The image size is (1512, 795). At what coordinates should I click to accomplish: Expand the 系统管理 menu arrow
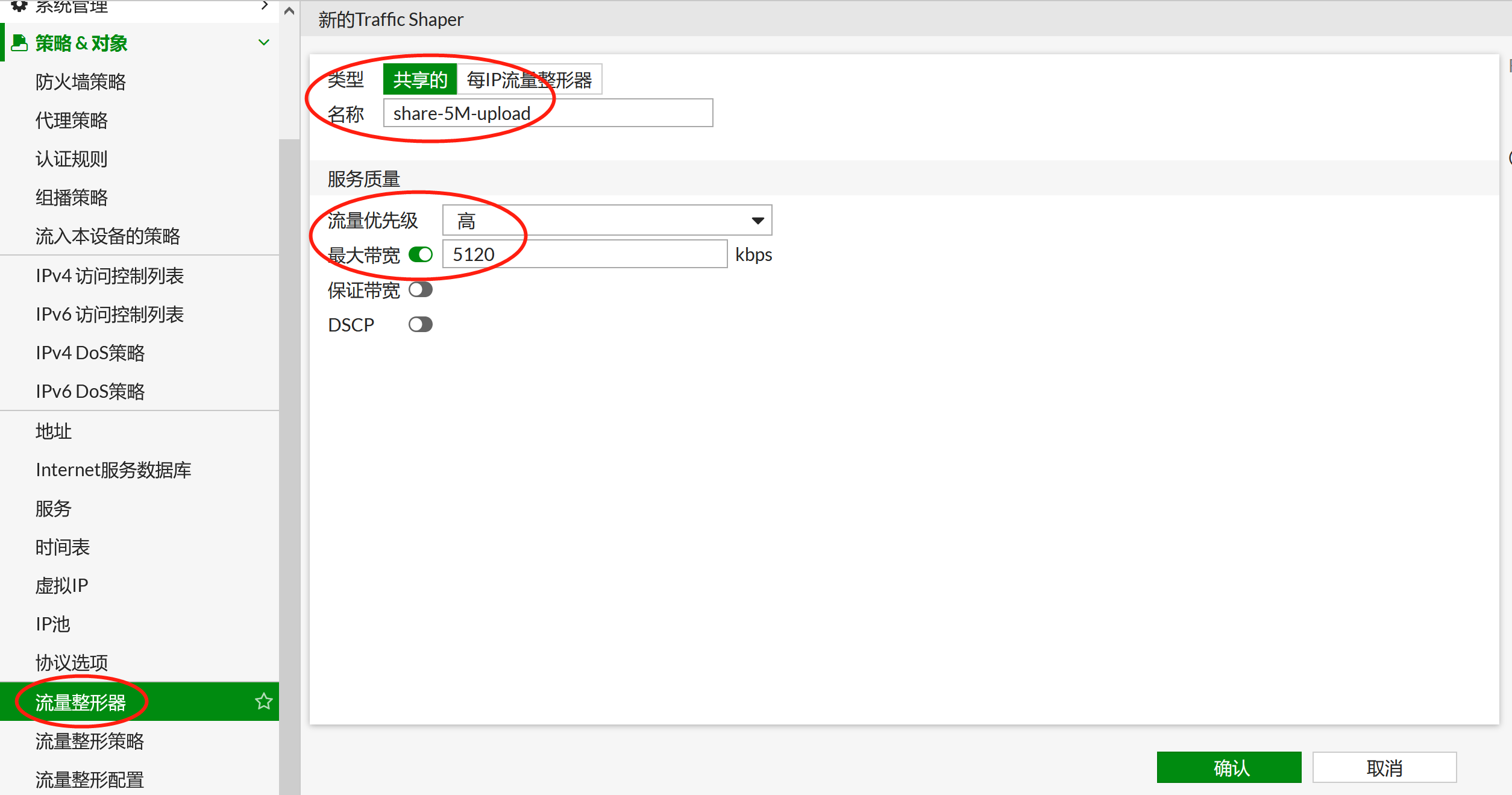[264, 5]
